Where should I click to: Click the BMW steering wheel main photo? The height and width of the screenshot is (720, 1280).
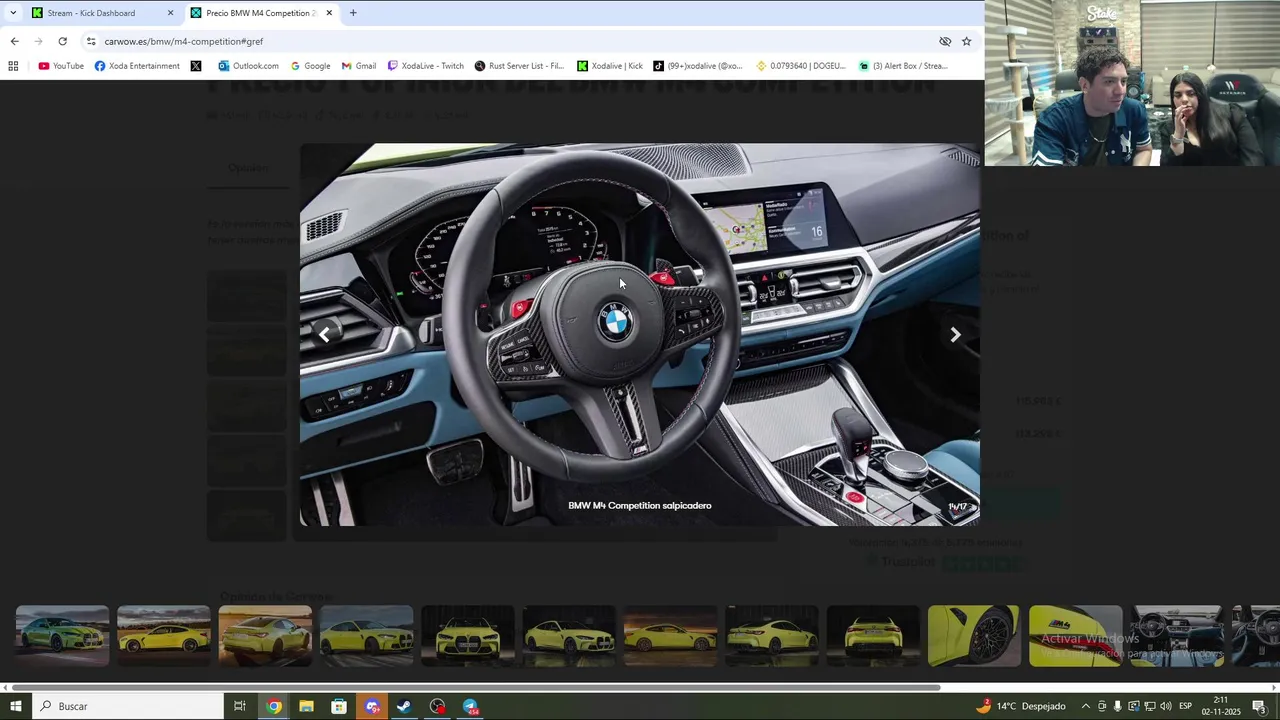(x=640, y=334)
